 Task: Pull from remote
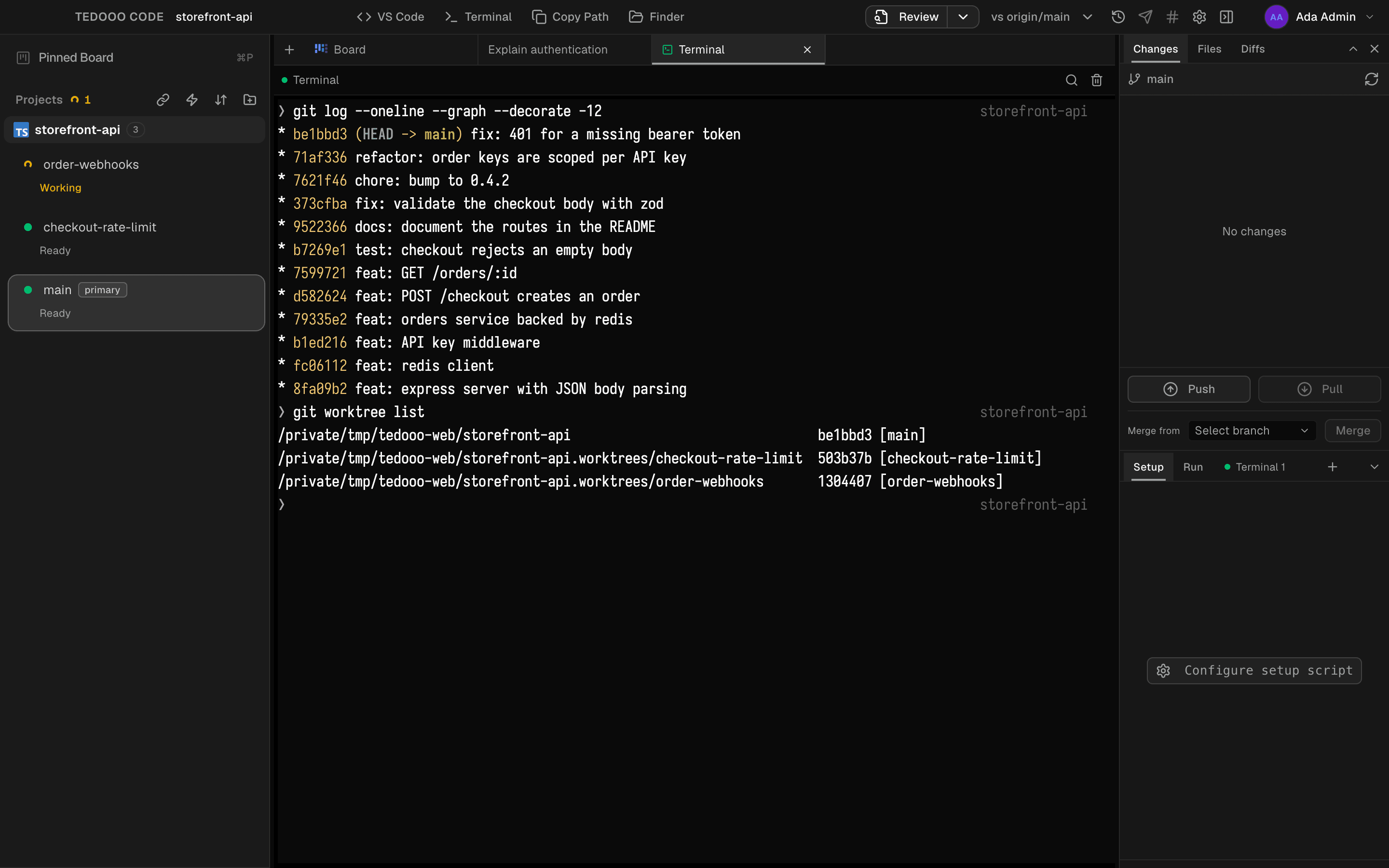coord(1319,389)
